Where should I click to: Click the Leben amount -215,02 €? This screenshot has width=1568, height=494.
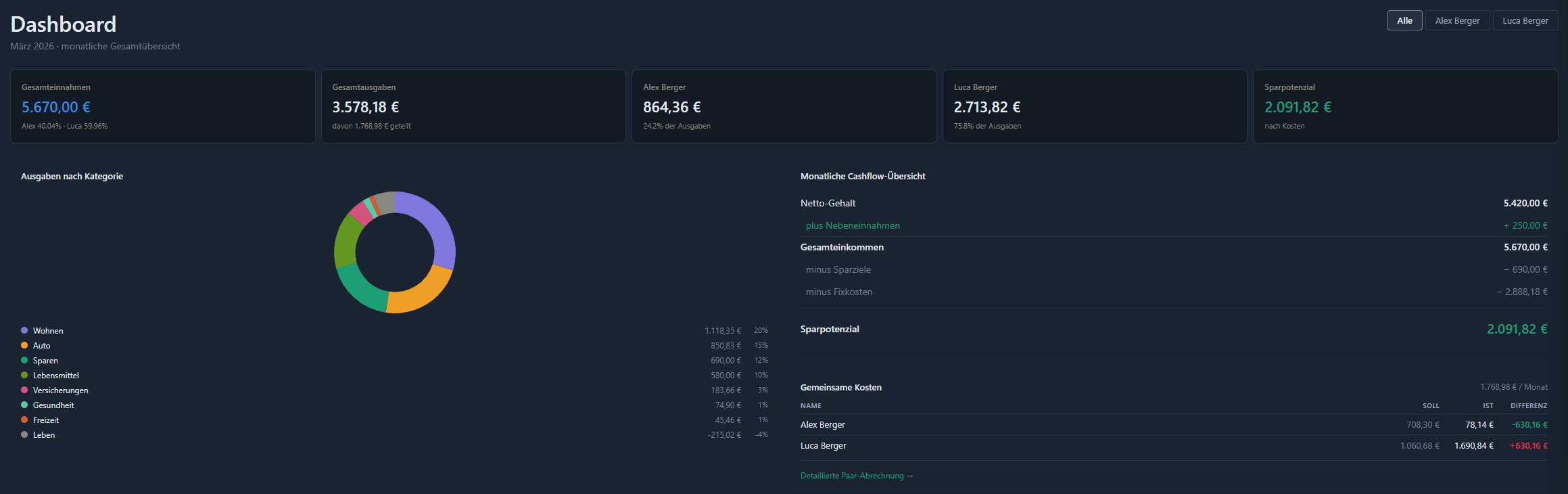(724, 435)
